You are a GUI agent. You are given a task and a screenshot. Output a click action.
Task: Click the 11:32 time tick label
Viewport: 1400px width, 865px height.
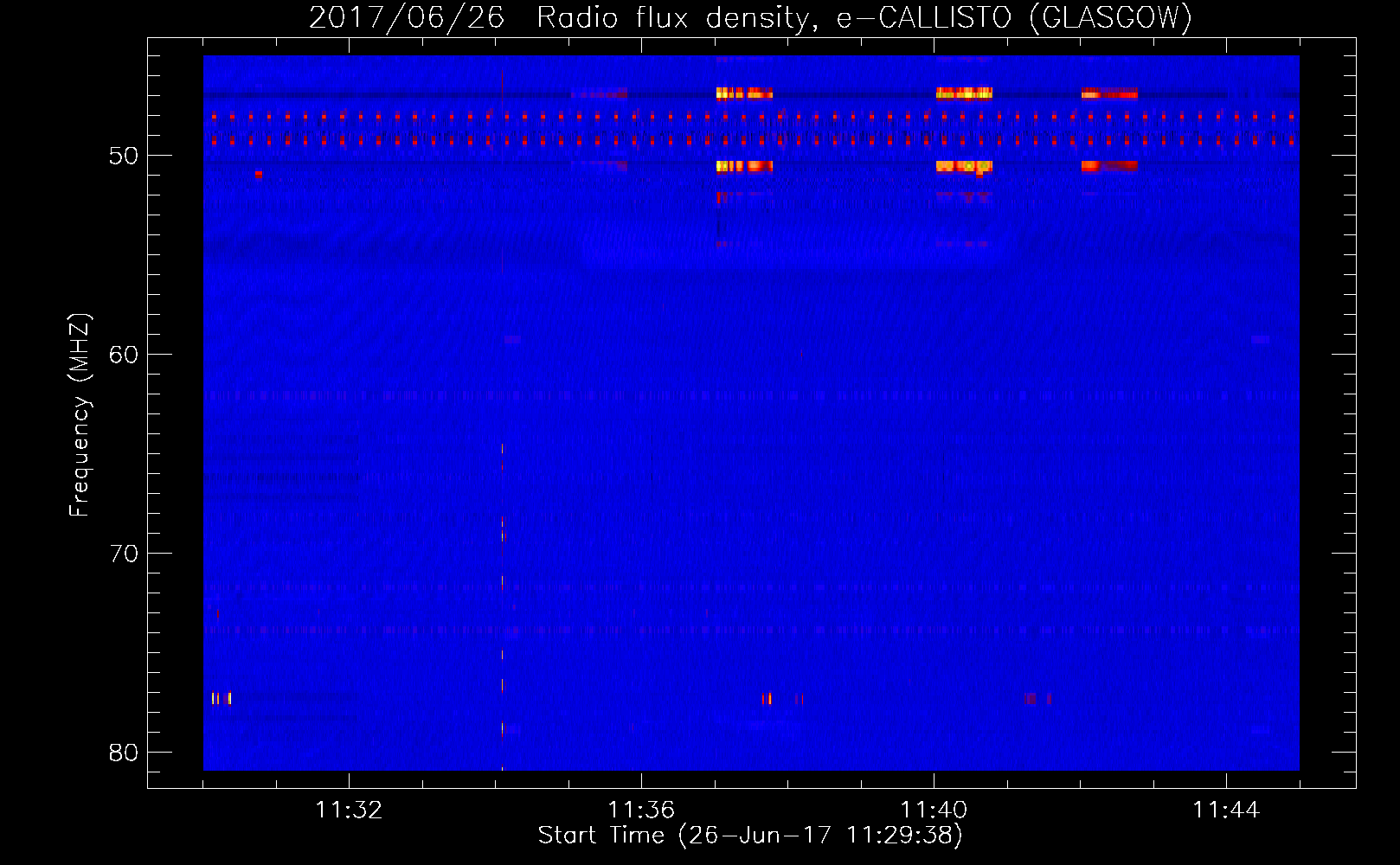[x=349, y=810]
